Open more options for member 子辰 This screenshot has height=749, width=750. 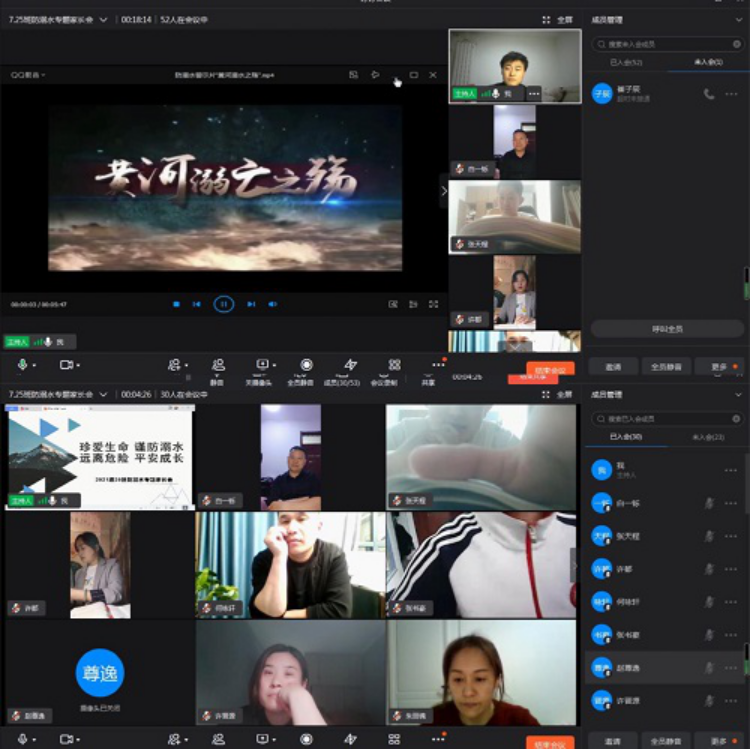[731, 94]
